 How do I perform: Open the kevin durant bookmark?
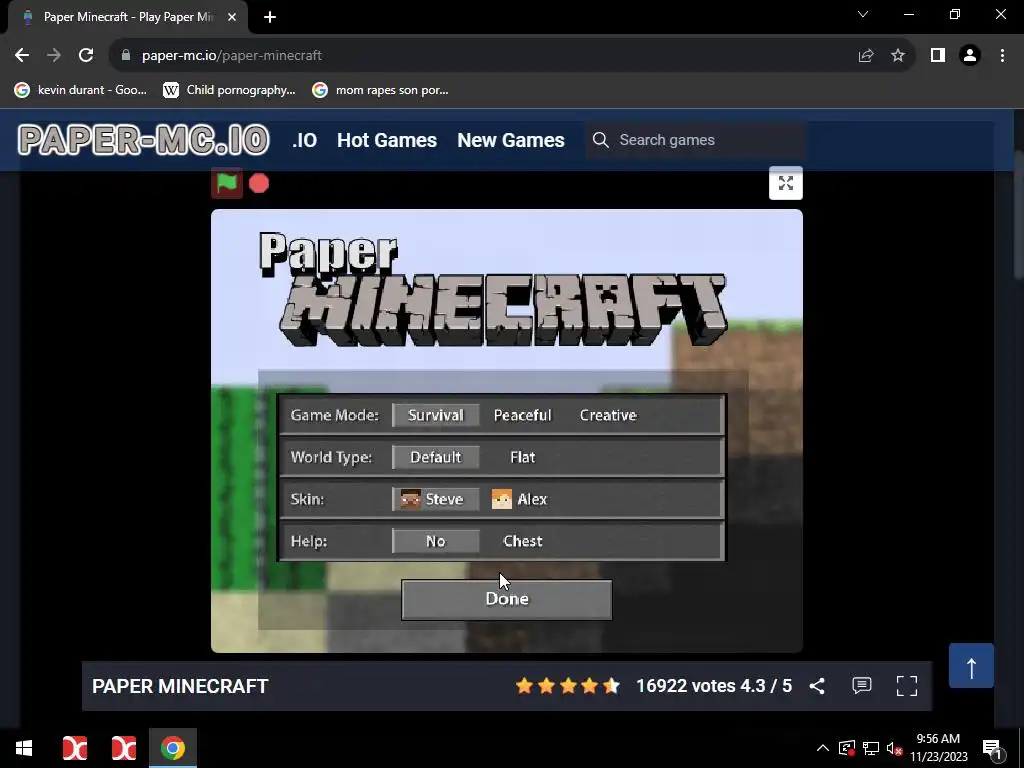pyautogui.click(x=81, y=90)
